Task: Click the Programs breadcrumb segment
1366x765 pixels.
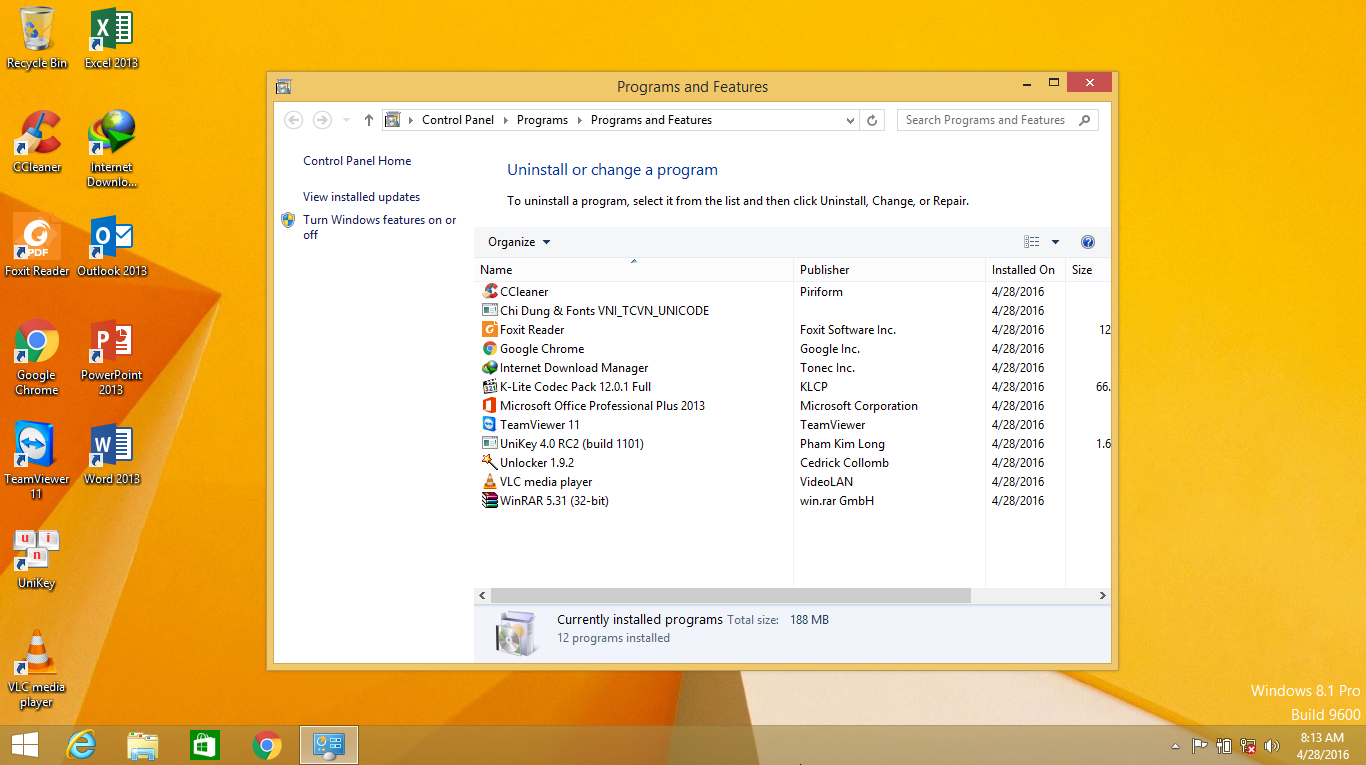Action: tap(542, 120)
